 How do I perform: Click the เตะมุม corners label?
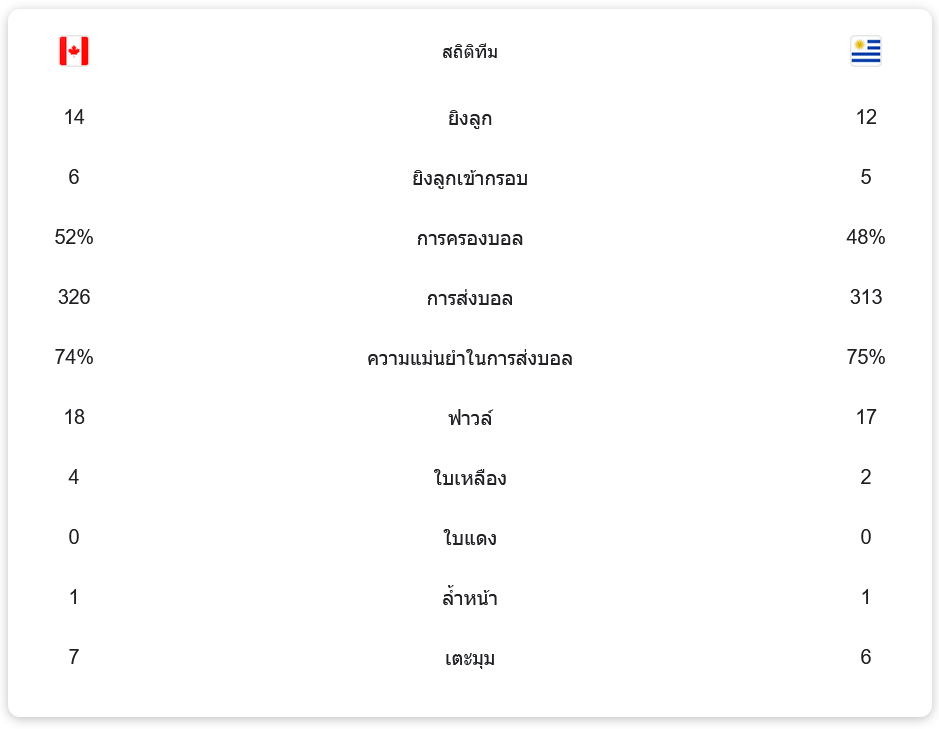pos(469,659)
